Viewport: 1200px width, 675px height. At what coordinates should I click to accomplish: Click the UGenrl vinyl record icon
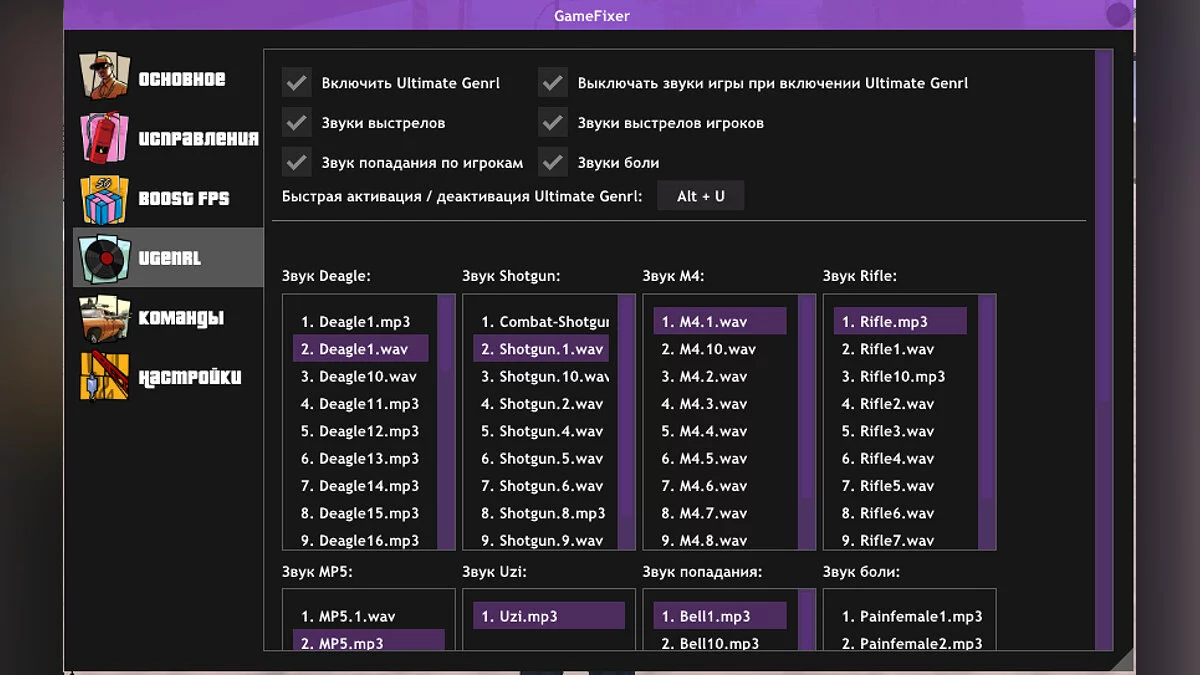tap(105, 258)
